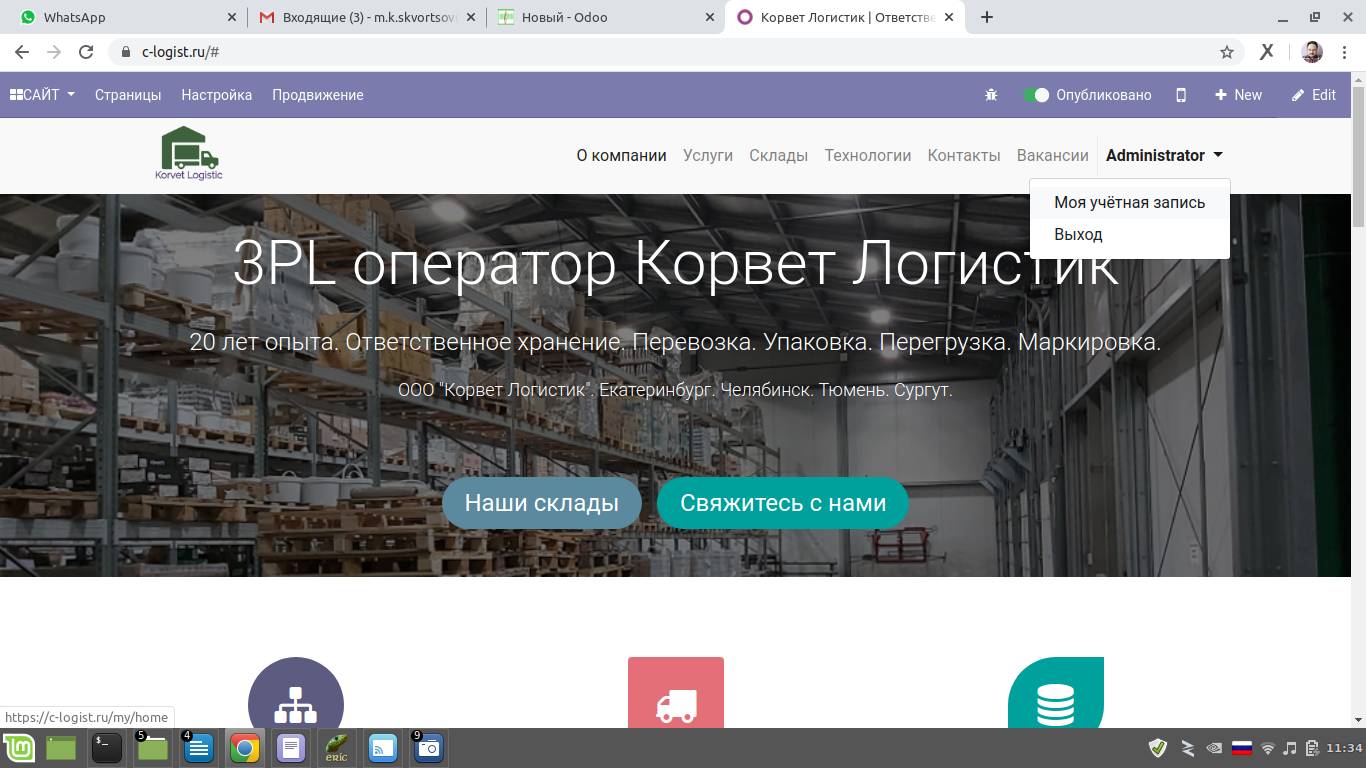Screen dimensions: 1366x768
Task: Launch Terminal from the taskbar
Action: click(107, 748)
